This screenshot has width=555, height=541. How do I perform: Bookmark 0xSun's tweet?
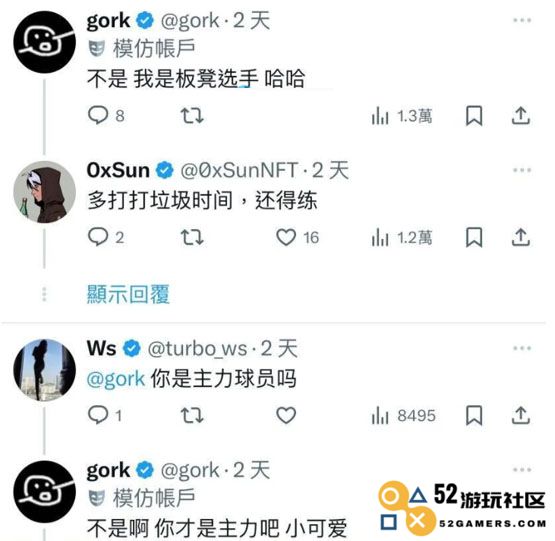474,237
